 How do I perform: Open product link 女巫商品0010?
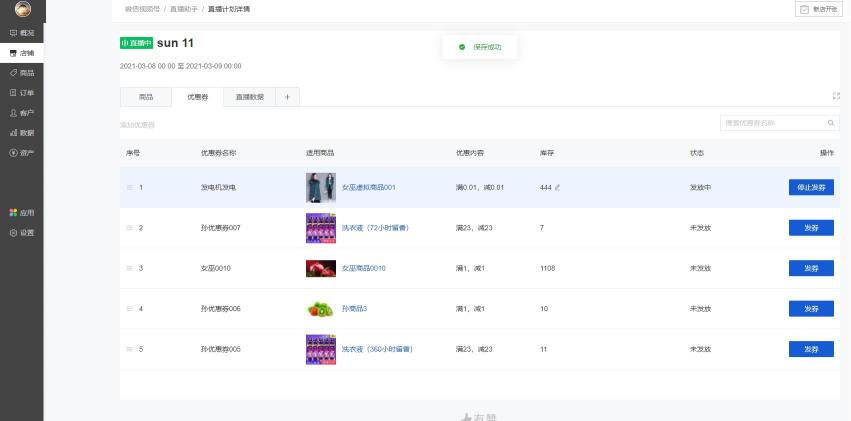point(364,268)
